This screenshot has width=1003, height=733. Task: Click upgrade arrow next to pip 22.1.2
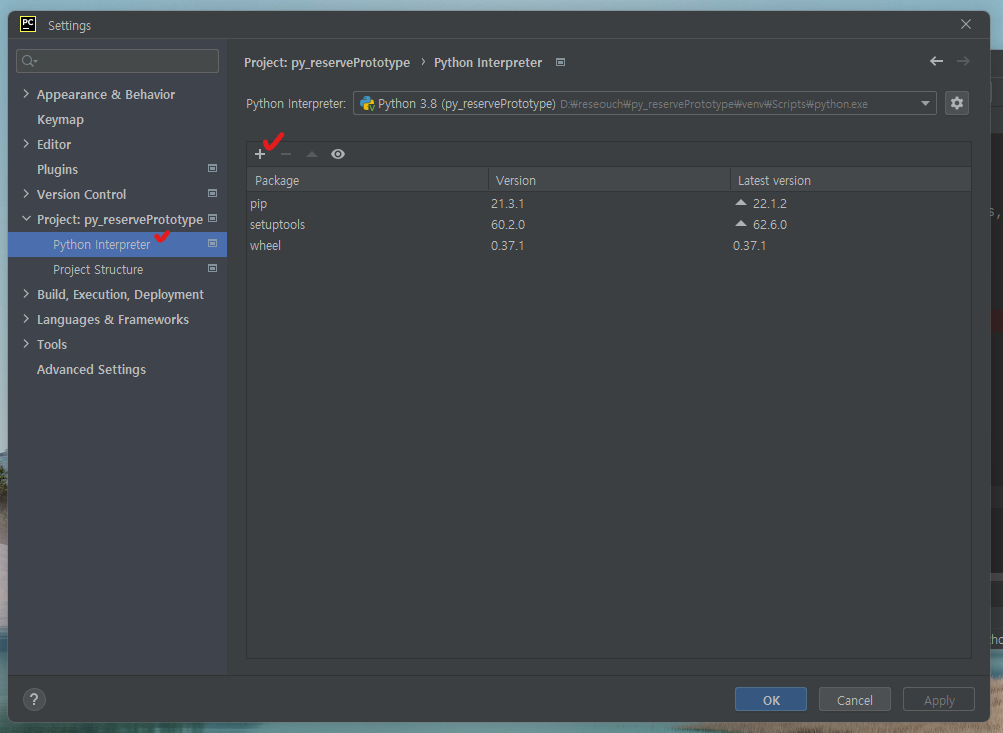click(741, 202)
